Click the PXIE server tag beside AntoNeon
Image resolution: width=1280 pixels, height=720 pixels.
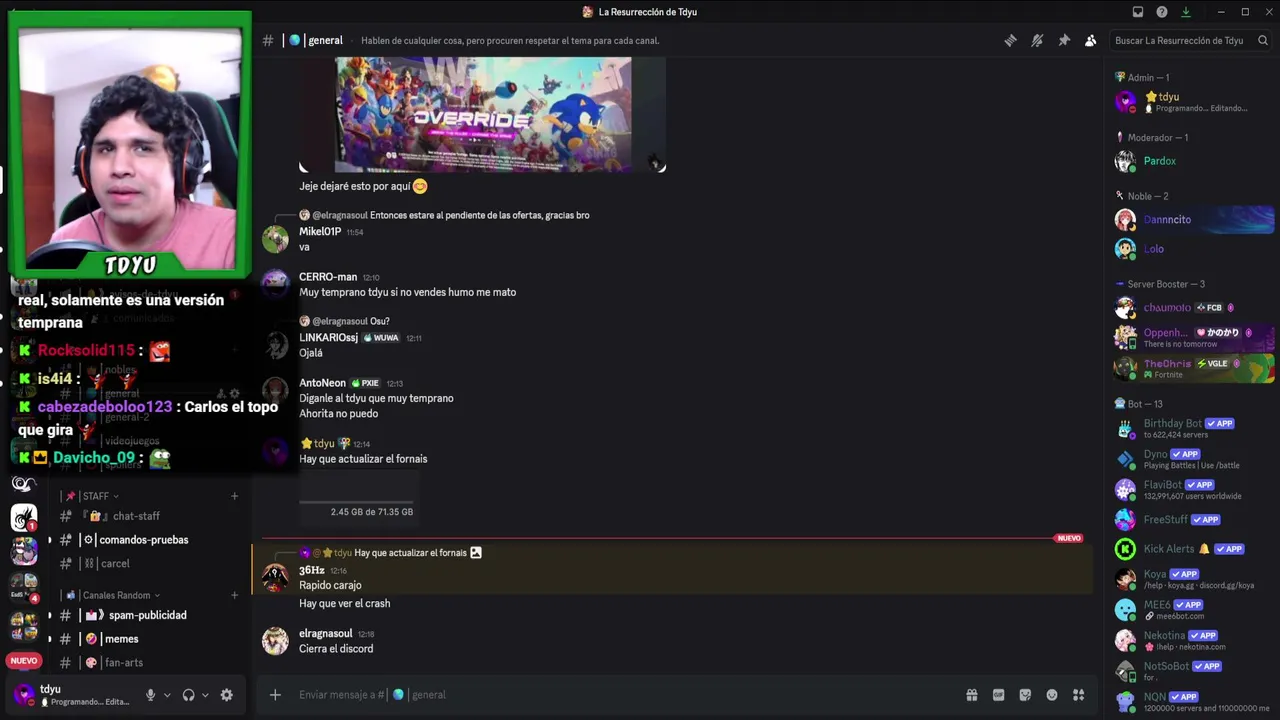pyautogui.click(x=365, y=383)
